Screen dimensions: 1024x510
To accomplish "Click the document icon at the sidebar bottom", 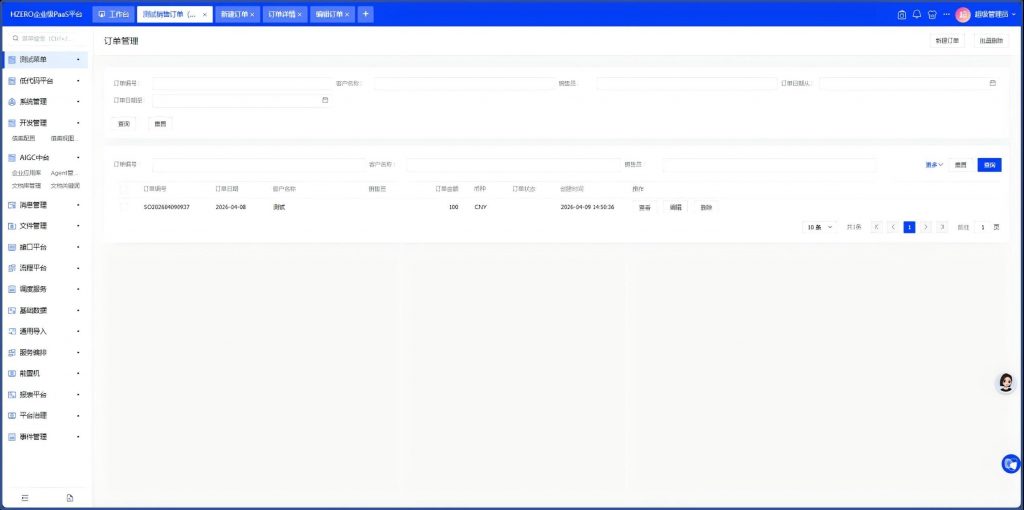I will tap(69, 497).
